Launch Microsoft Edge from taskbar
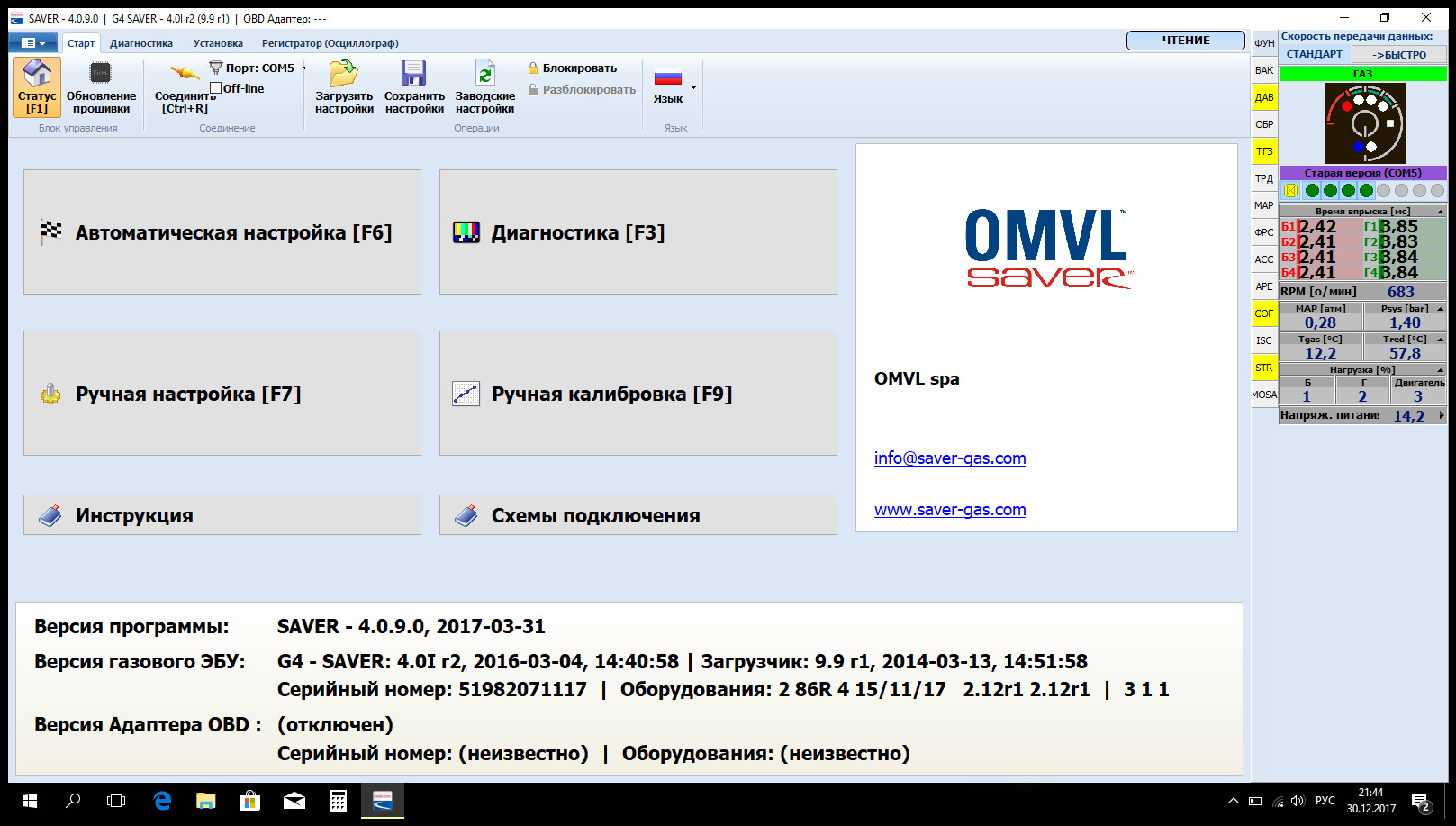 click(162, 801)
